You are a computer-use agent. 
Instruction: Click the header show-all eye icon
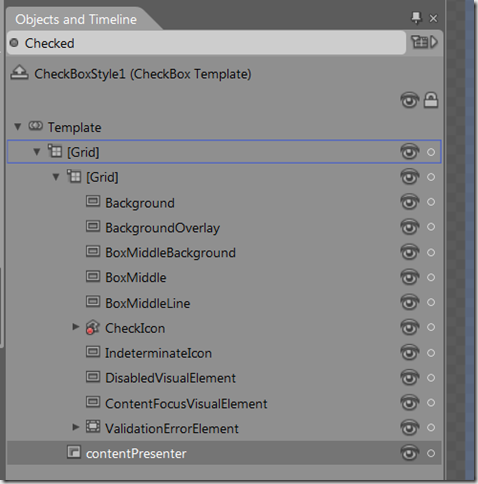(x=409, y=100)
